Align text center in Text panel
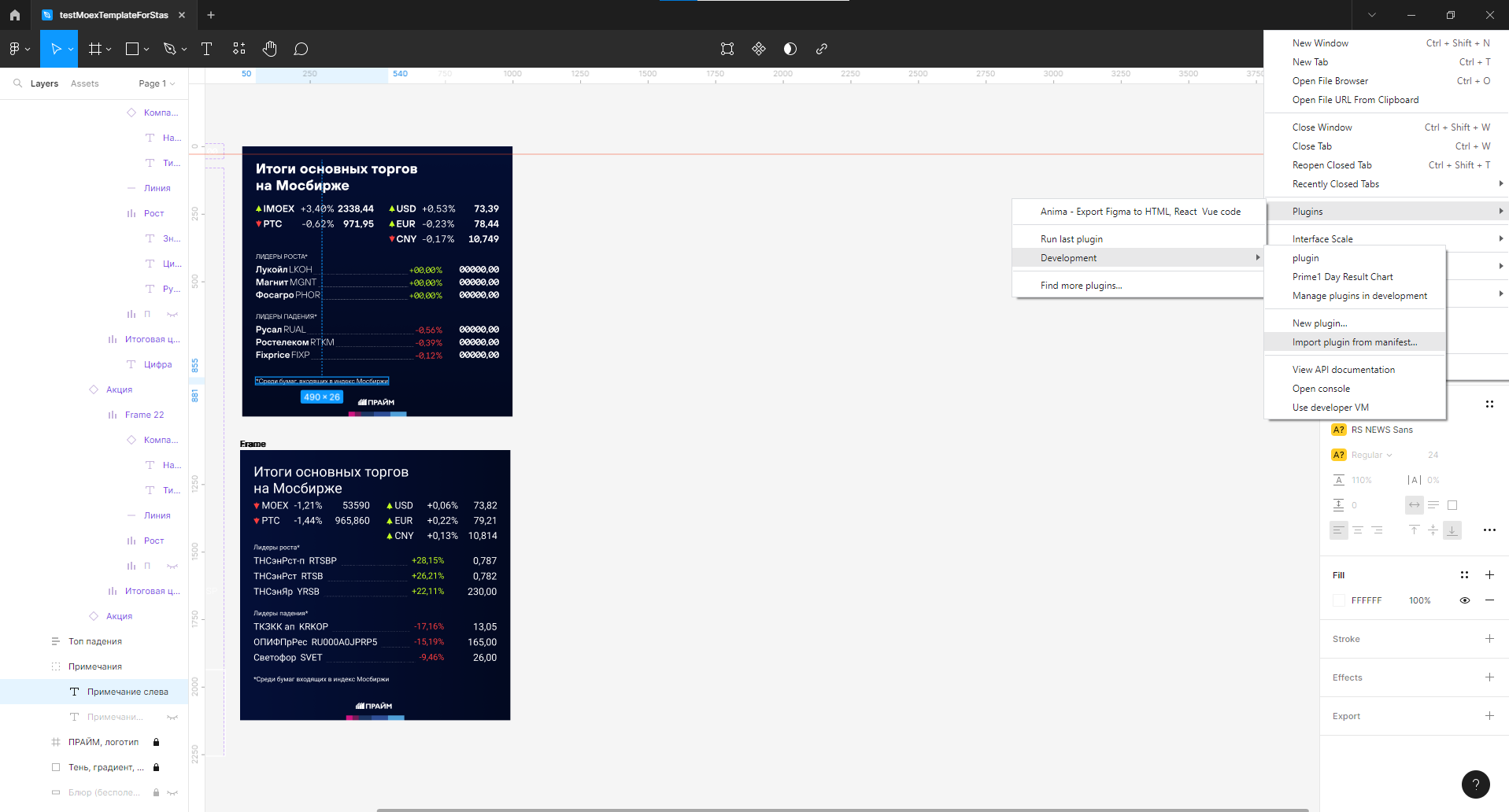Screen dimensions: 1509x812 (x=1358, y=530)
